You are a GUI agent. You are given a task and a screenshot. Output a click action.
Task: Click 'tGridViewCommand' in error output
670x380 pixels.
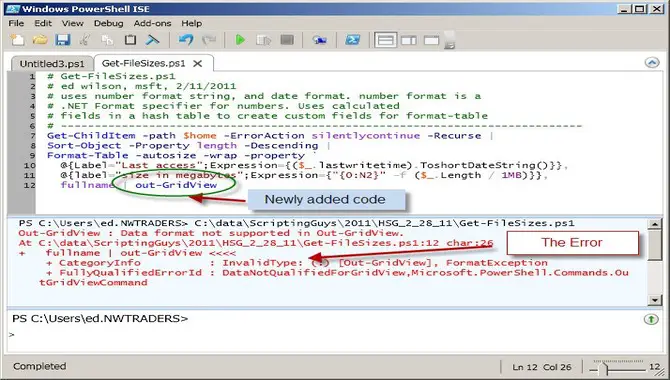(93, 283)
